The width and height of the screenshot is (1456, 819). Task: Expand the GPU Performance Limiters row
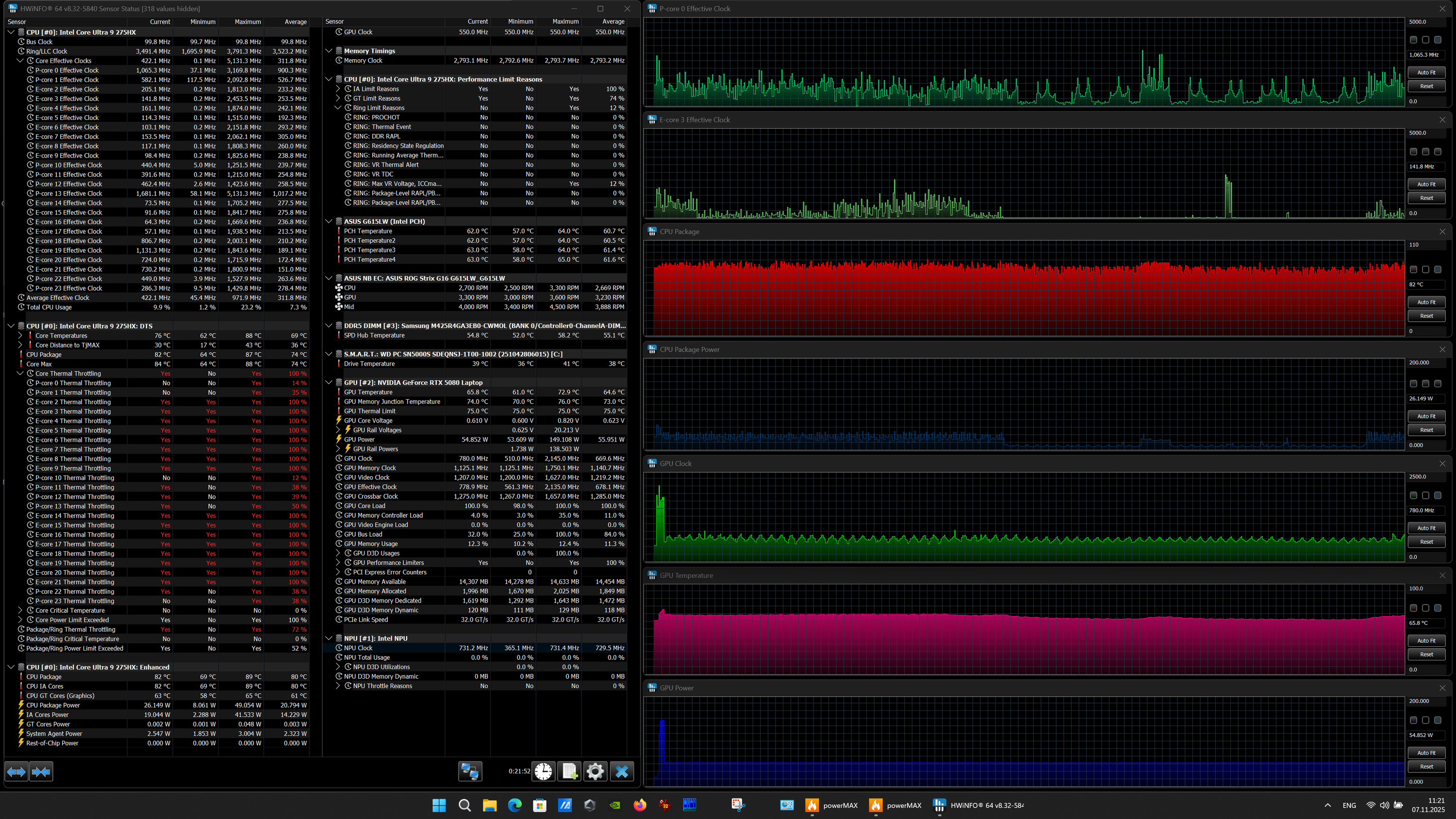coord(338,563)
